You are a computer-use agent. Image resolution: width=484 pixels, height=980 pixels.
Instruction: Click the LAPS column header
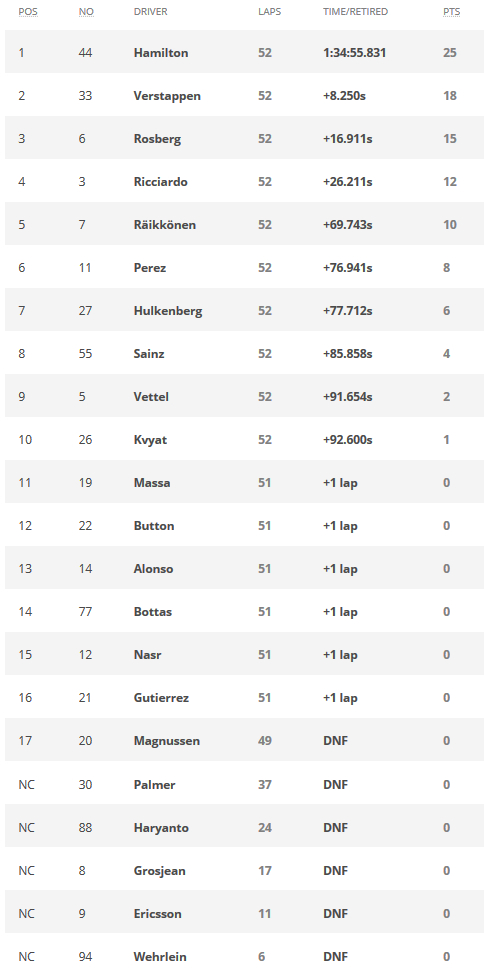click(x=270, y=11)
